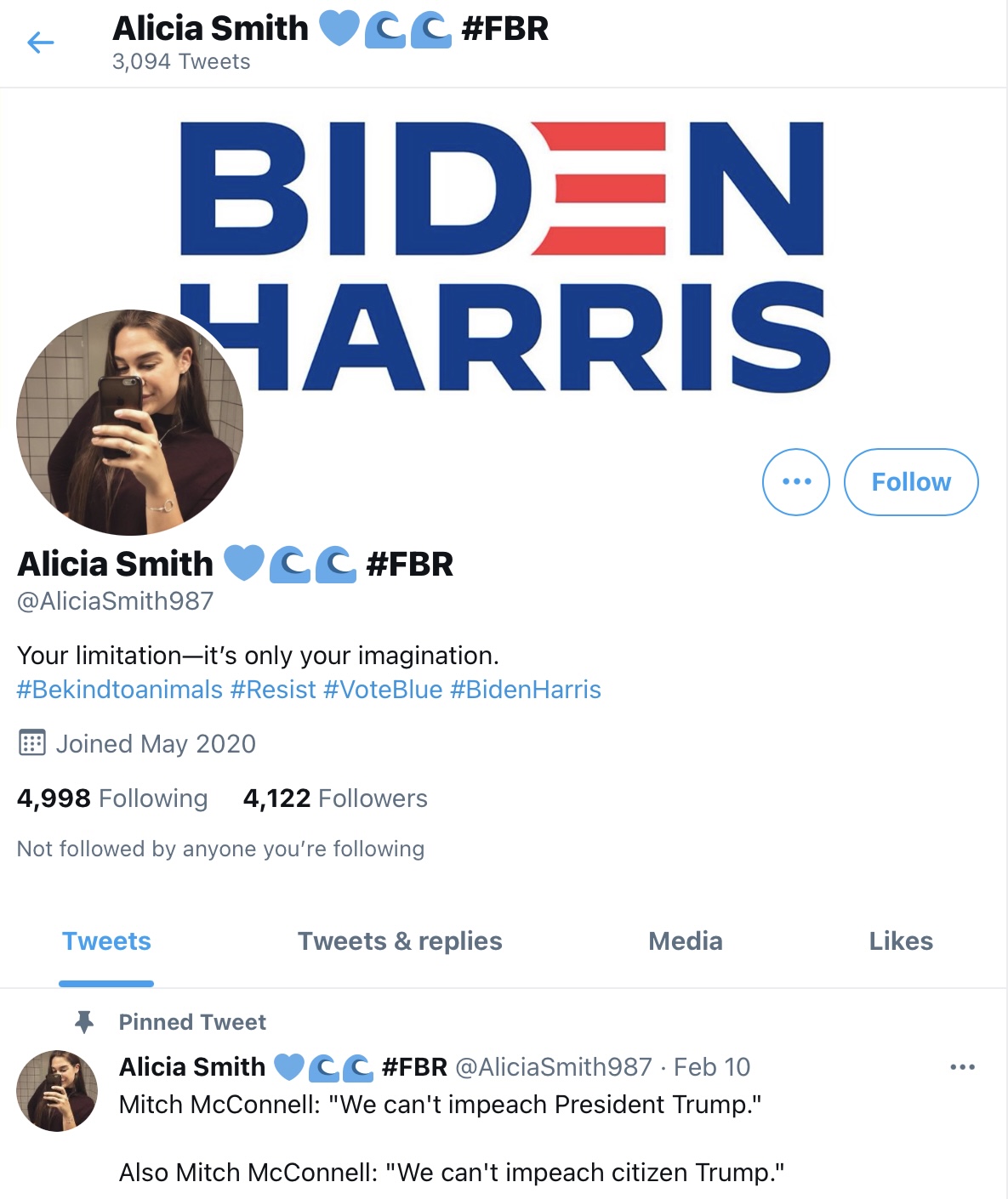Image resolution: width=1008 pixels, height=1199 pixels.
Task: Switch to the Media tab
Action: 686,941
